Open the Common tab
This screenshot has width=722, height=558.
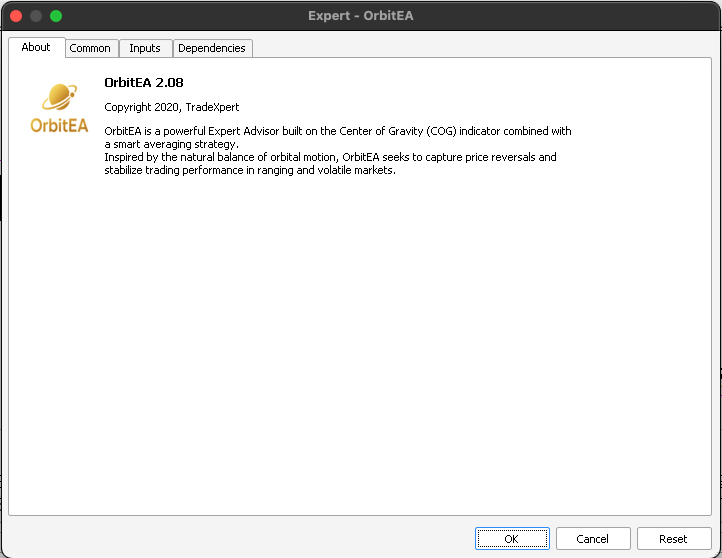pyautogui.click(x=90, y=48)
